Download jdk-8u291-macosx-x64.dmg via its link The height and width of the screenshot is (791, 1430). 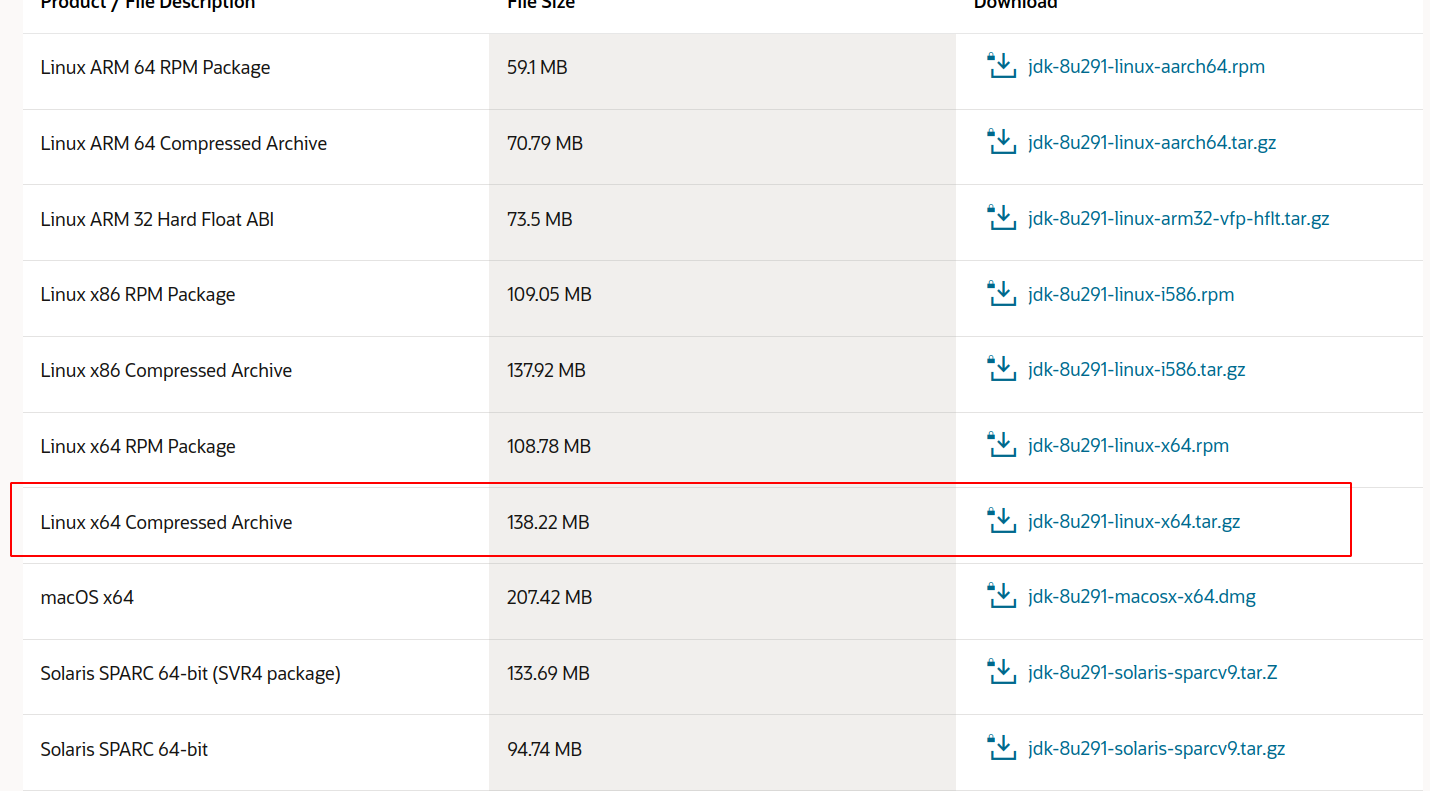click(x=1142, y=597)
